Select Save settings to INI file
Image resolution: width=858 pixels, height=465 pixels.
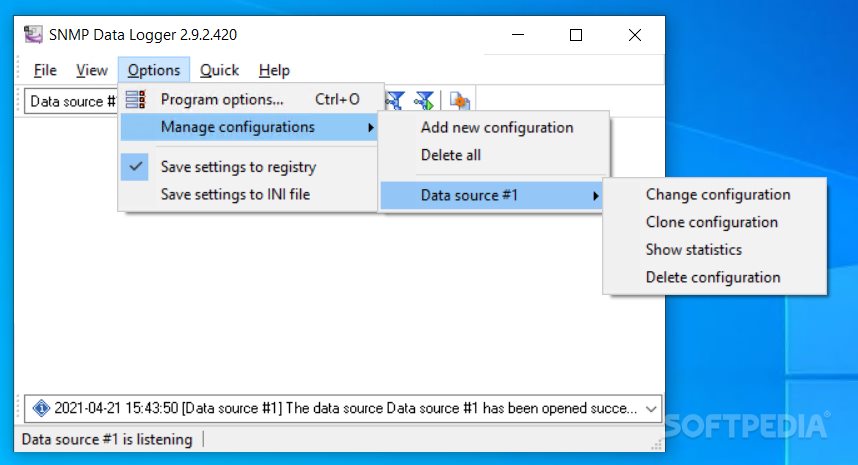click(x=248, y=194)
